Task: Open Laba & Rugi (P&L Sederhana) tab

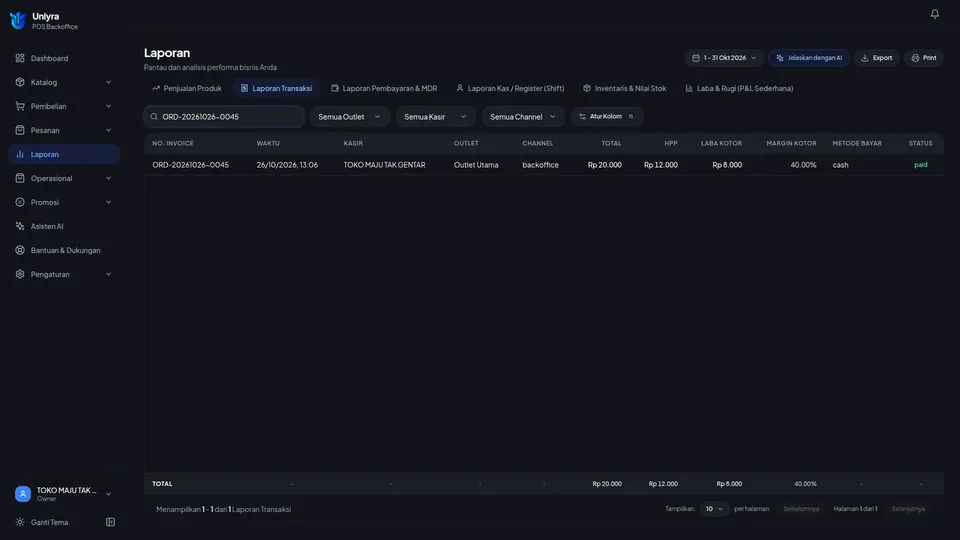Action: click(x=739, y=88)
